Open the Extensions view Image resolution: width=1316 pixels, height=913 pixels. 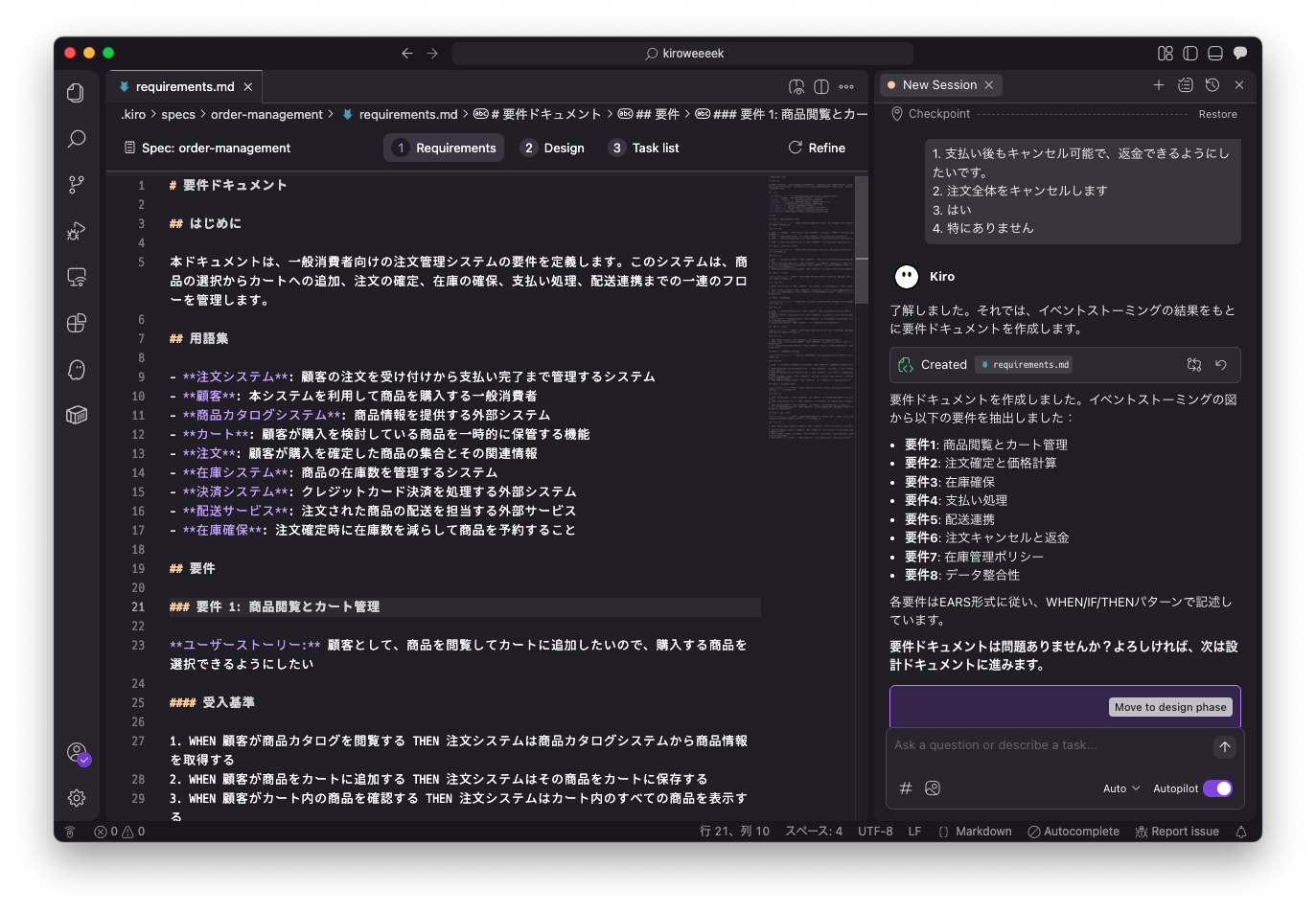[77, 323]
